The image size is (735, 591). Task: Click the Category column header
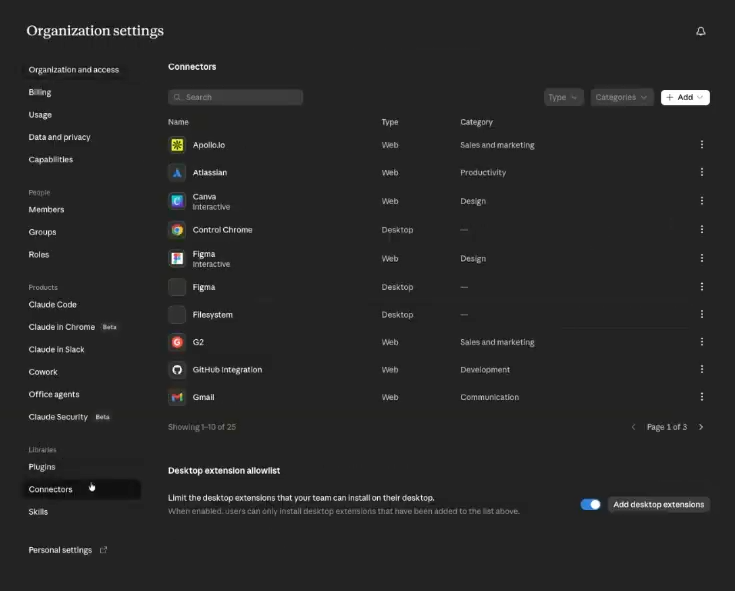476,122
